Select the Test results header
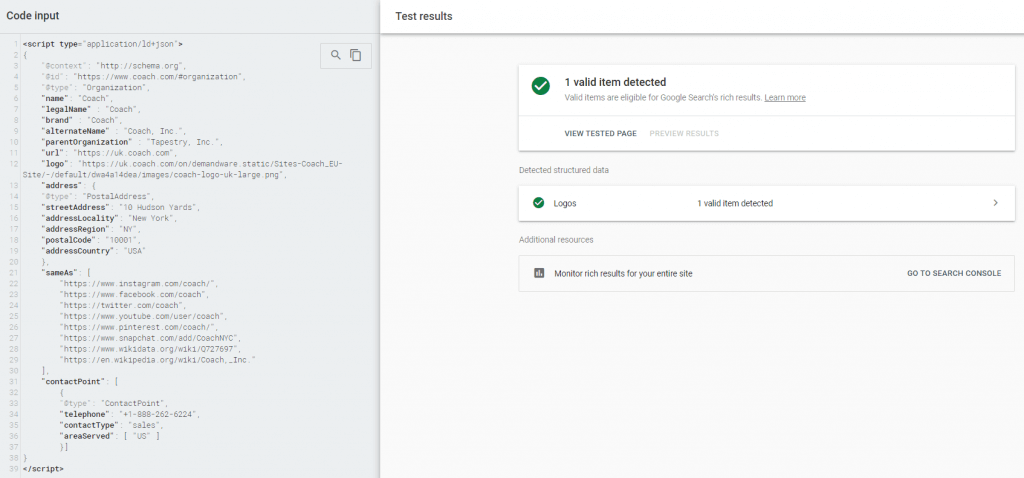The image size is (1024, 478). 424,16
